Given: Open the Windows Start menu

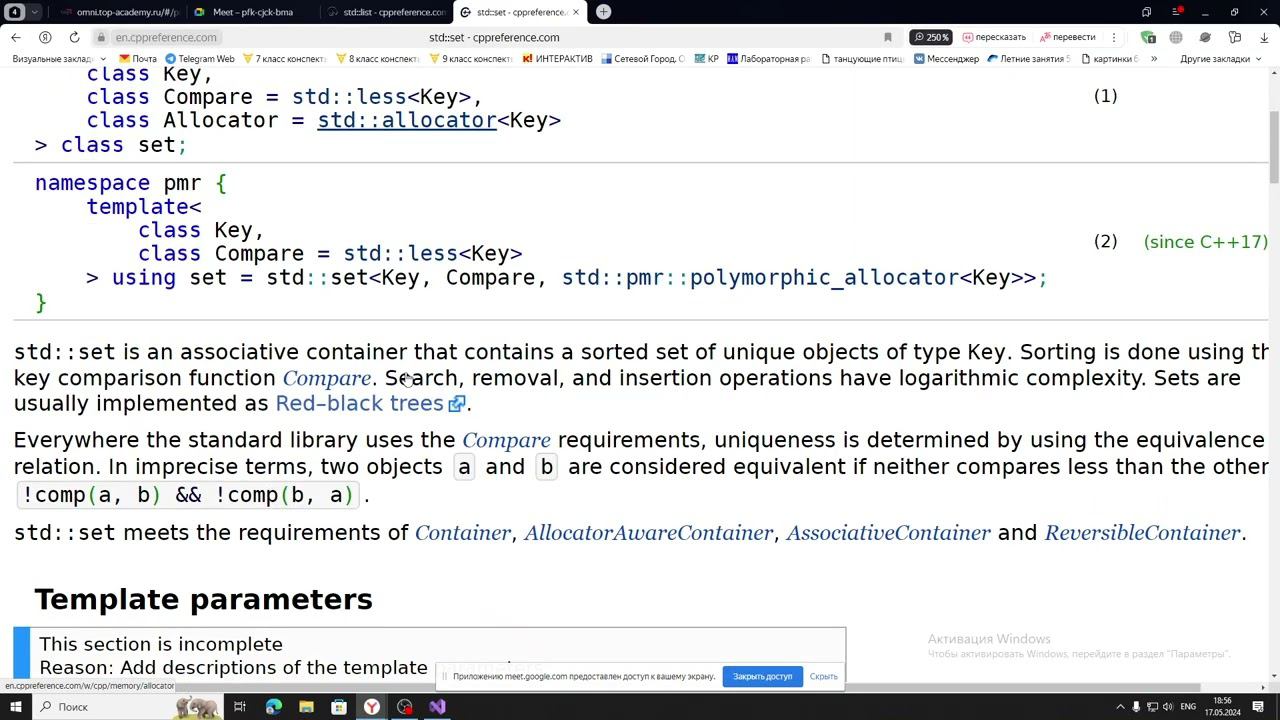Looking at the screenshot, I should (x=16, y=707).
